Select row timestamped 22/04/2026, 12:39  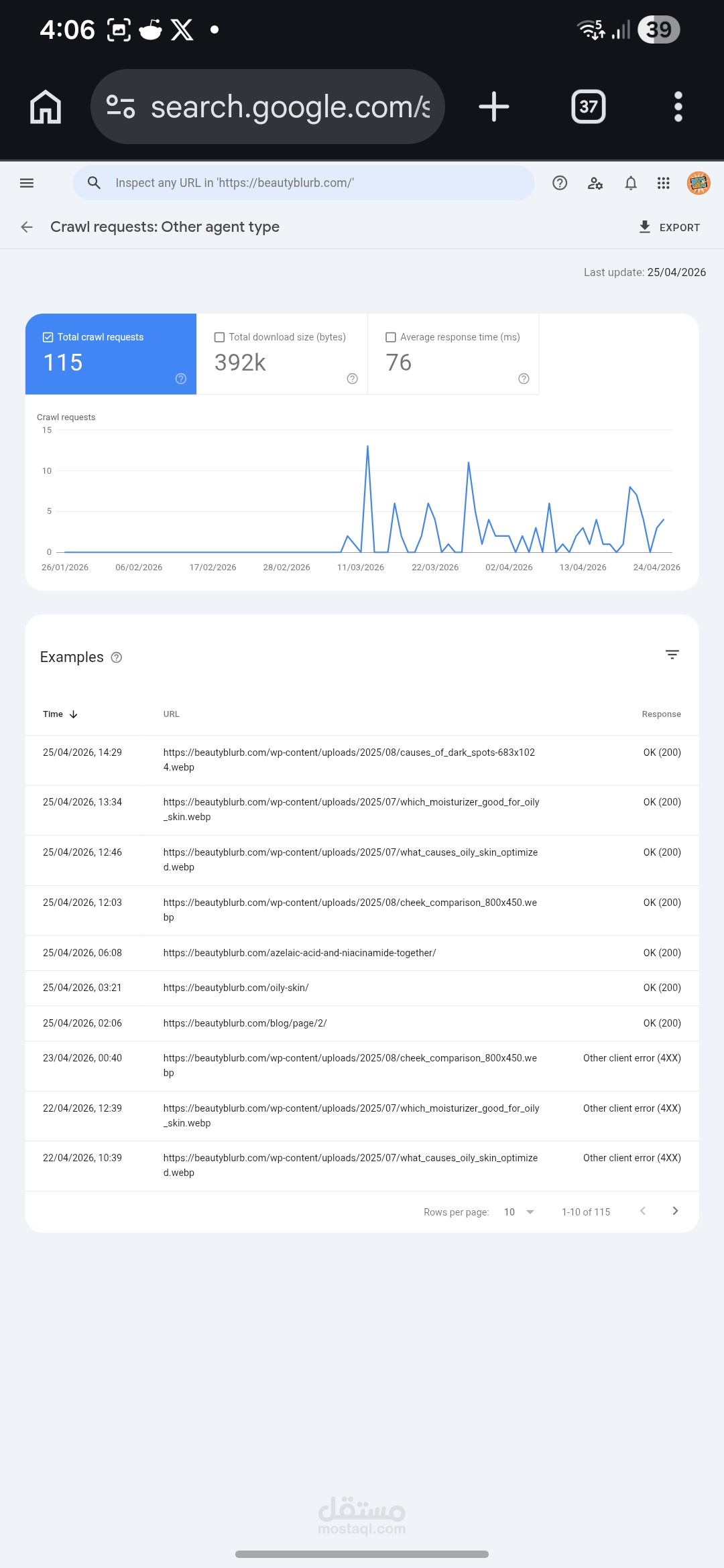tap(362, 1116)
